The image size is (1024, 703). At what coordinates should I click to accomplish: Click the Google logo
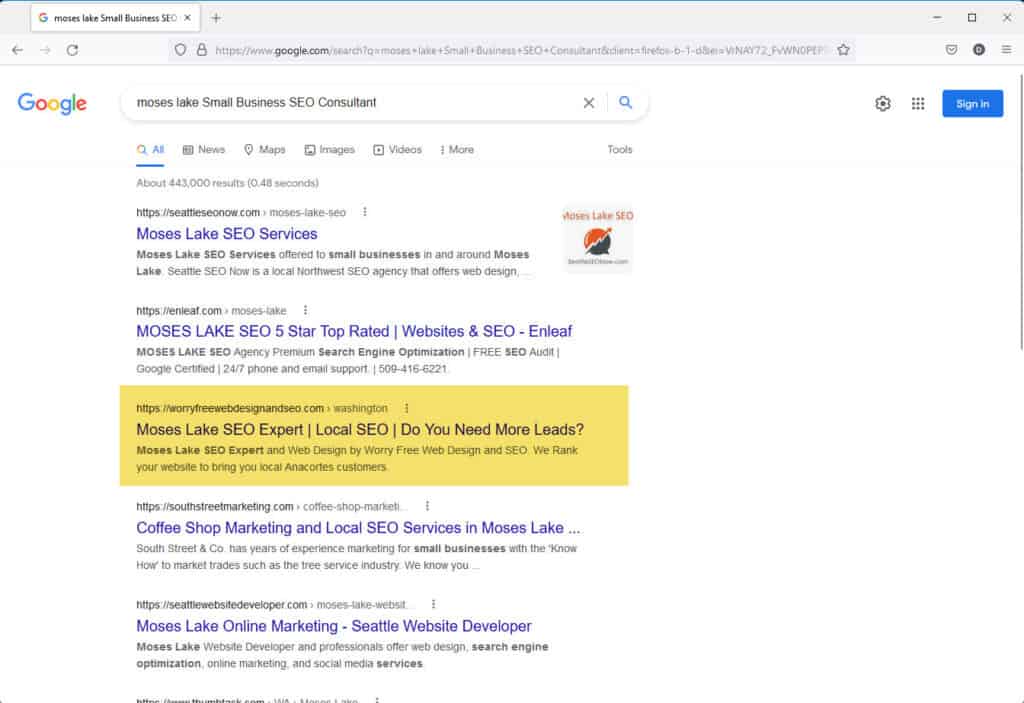click(52, 103)
